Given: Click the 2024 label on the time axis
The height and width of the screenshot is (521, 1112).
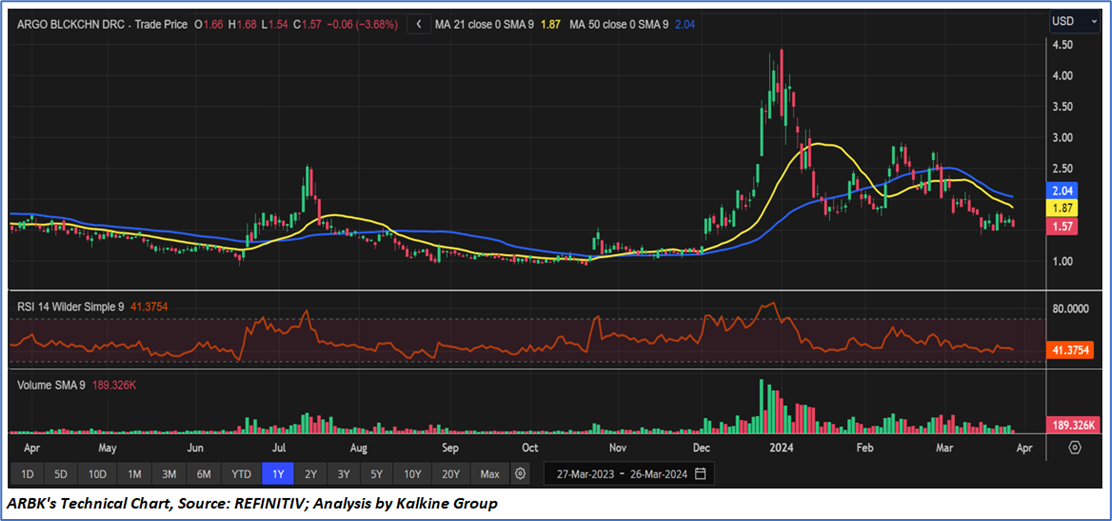Looking at the screenshot, I should tap(782, 448).
